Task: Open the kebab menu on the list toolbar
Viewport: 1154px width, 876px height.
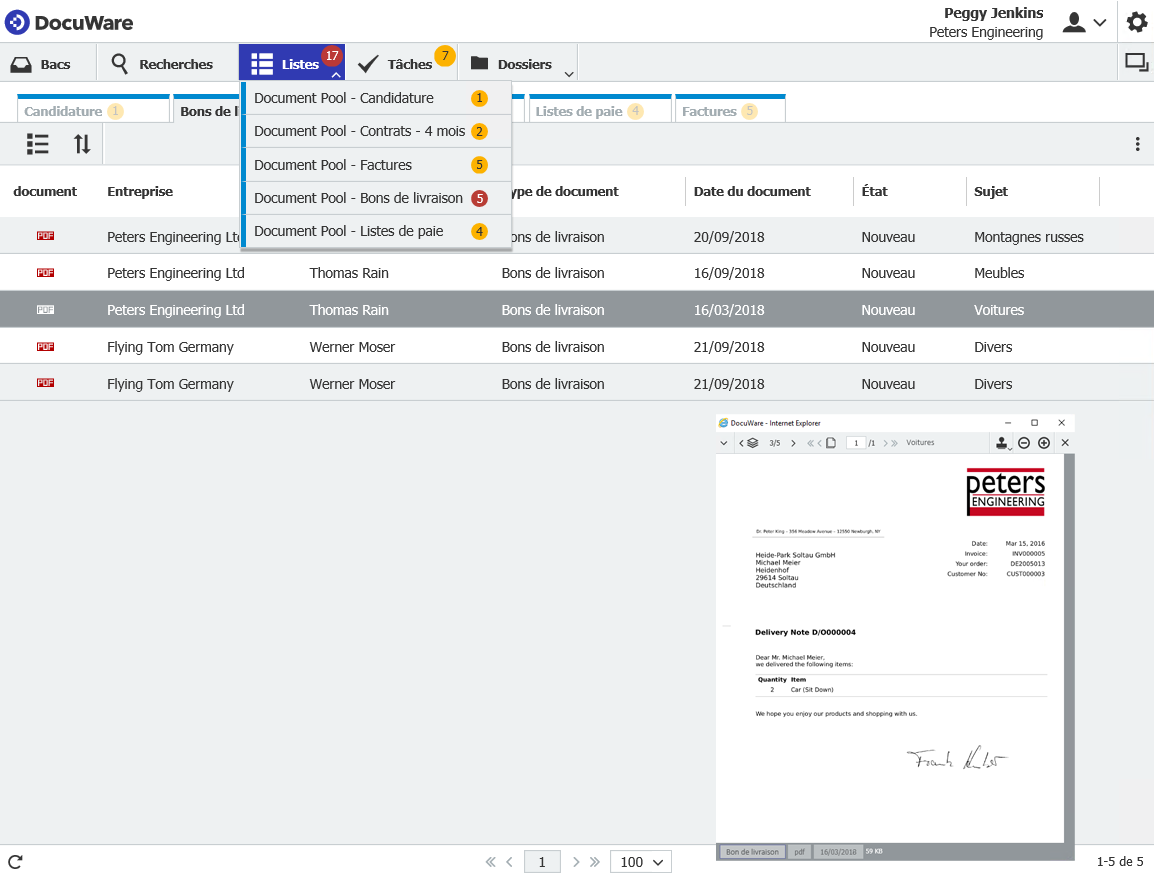Action: click(x=1137, y=143)
